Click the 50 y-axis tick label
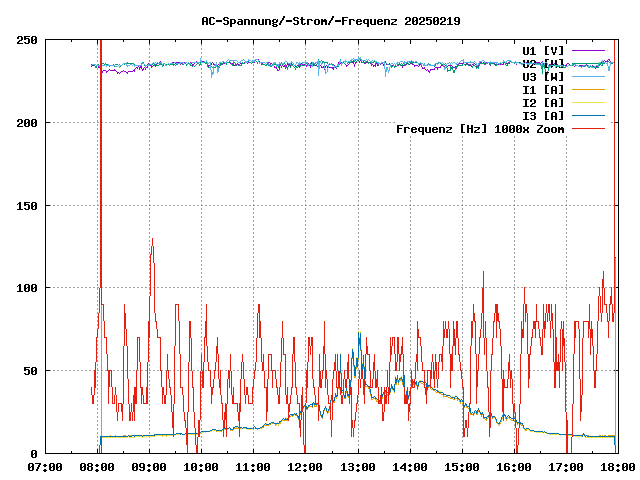The height and width of the screenshot is (480, 640). coord(31,371)
